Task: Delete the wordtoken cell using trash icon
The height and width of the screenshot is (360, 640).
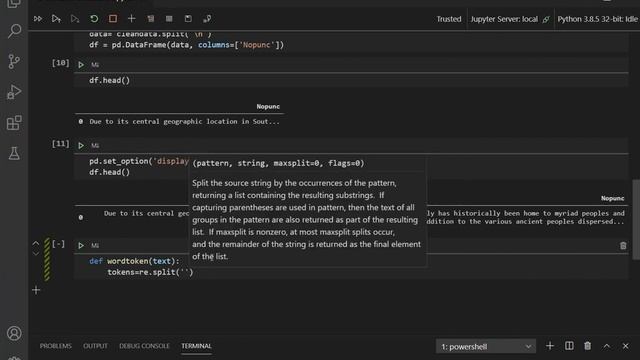Action: pos(623,246)
